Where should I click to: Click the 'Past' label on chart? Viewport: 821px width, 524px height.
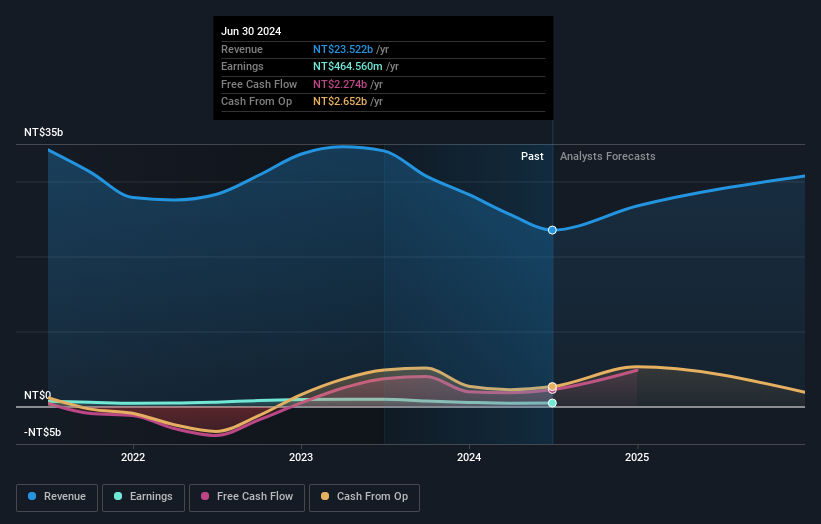(x=532, y=157)
